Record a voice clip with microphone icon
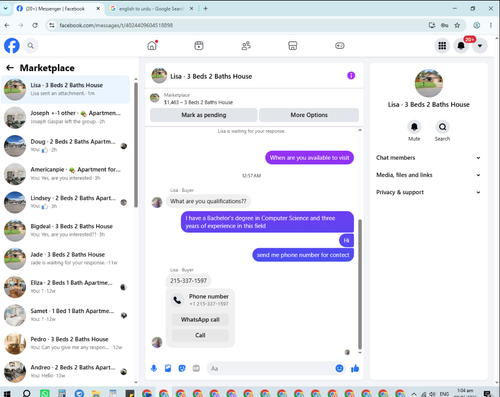This screenshot has width=500, height=397. (154, 368)
